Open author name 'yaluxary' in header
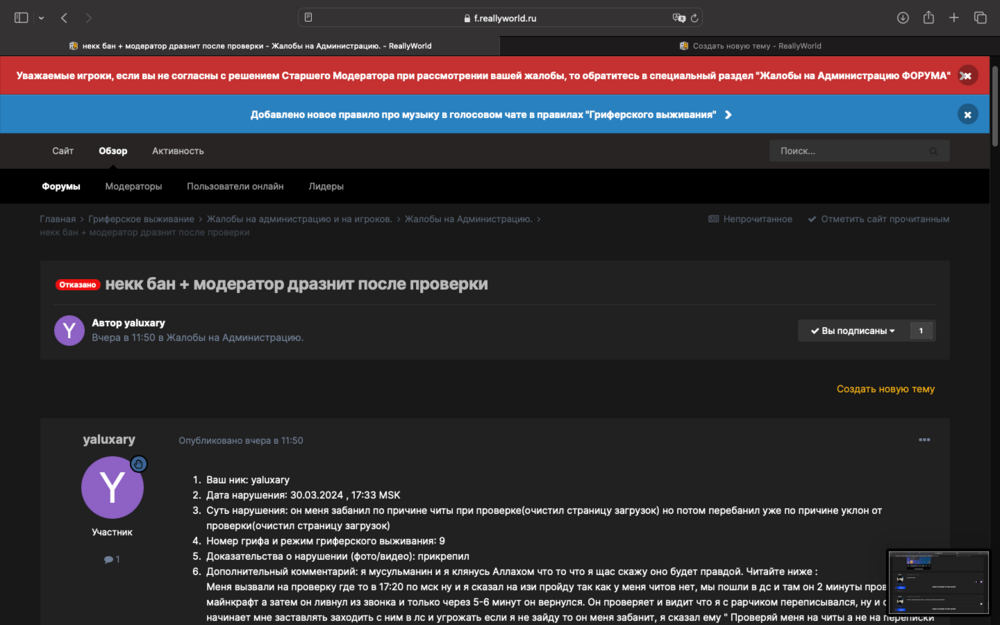This screenshot has width=1000, height=625. (145, 323)
